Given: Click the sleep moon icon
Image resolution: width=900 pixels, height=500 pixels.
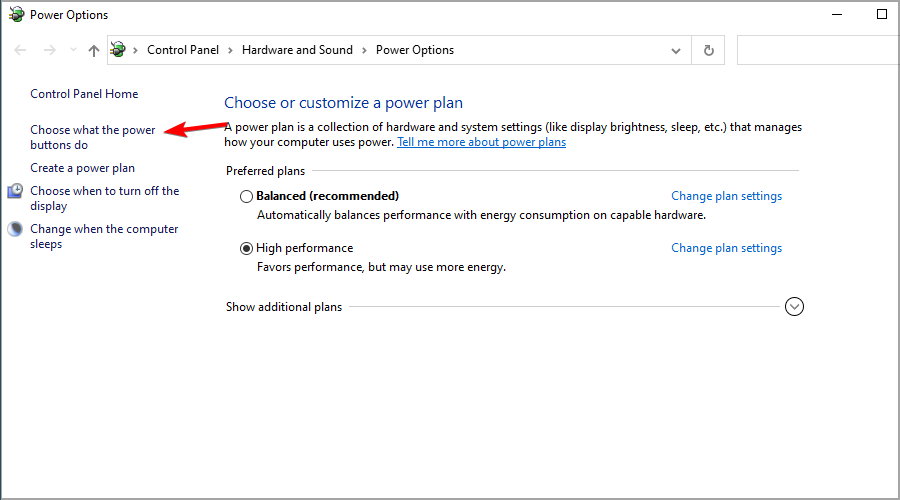Looking at the screenshot, I should [15, 229].
